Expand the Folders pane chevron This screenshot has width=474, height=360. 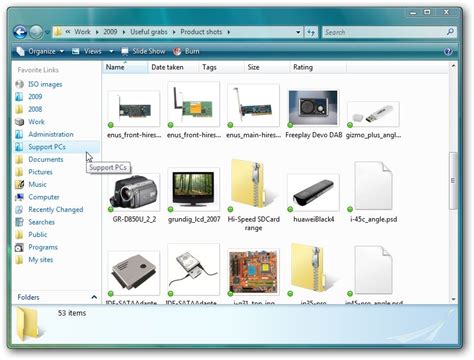pyautogui.click(x=94, y=297)
